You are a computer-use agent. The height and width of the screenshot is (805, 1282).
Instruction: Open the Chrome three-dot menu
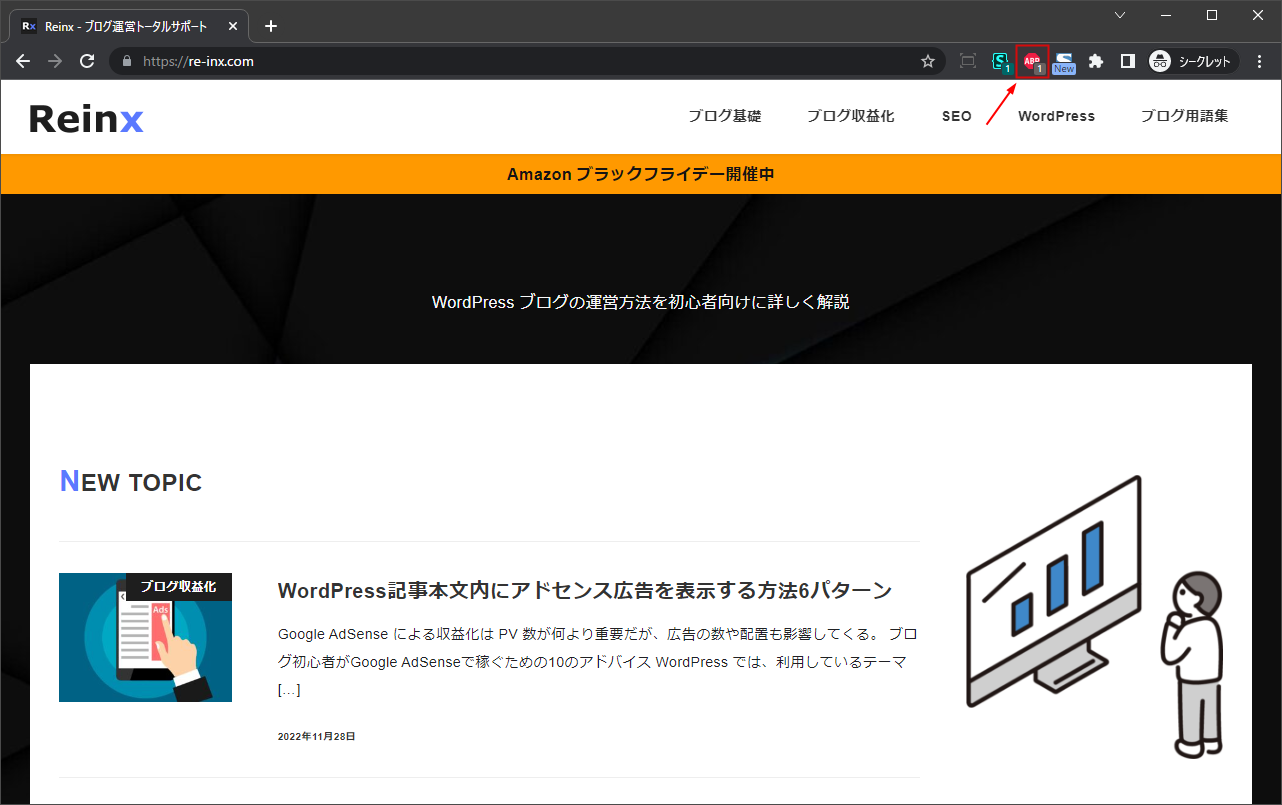click(x=1260, y=62)
